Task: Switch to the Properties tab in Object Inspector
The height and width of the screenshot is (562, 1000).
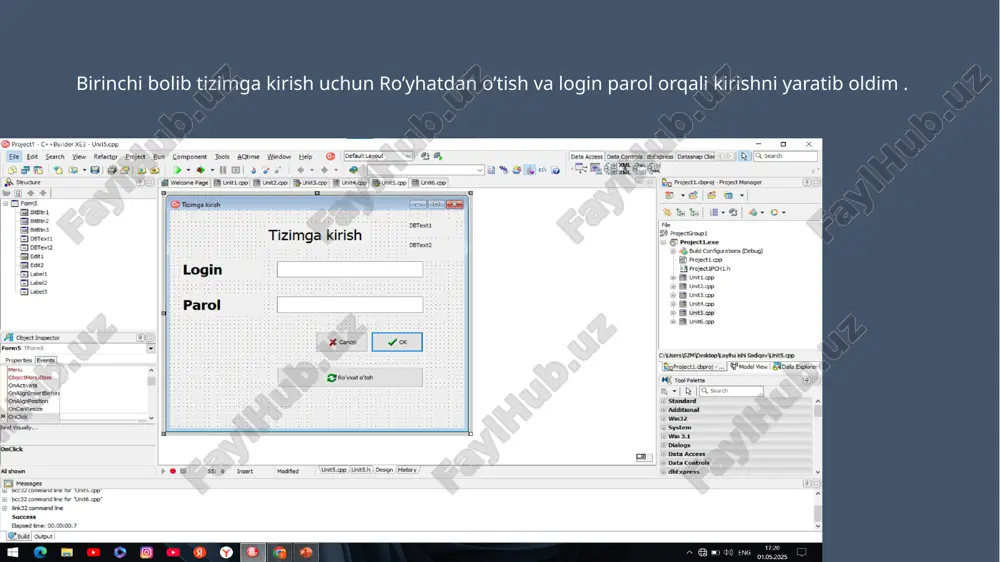Action: pyautogui.click(x=18, y=360)
